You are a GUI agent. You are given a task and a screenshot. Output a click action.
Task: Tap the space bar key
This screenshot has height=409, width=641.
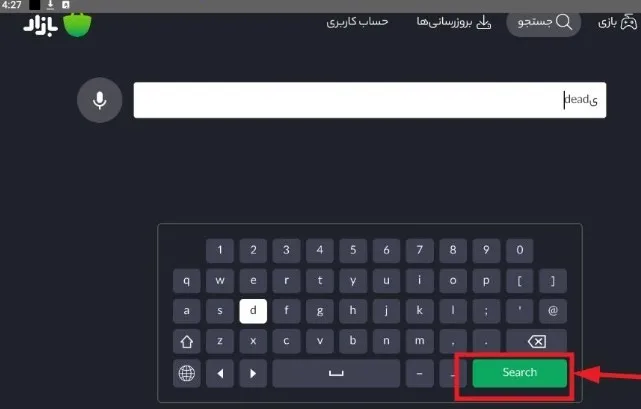pos(336,373)
